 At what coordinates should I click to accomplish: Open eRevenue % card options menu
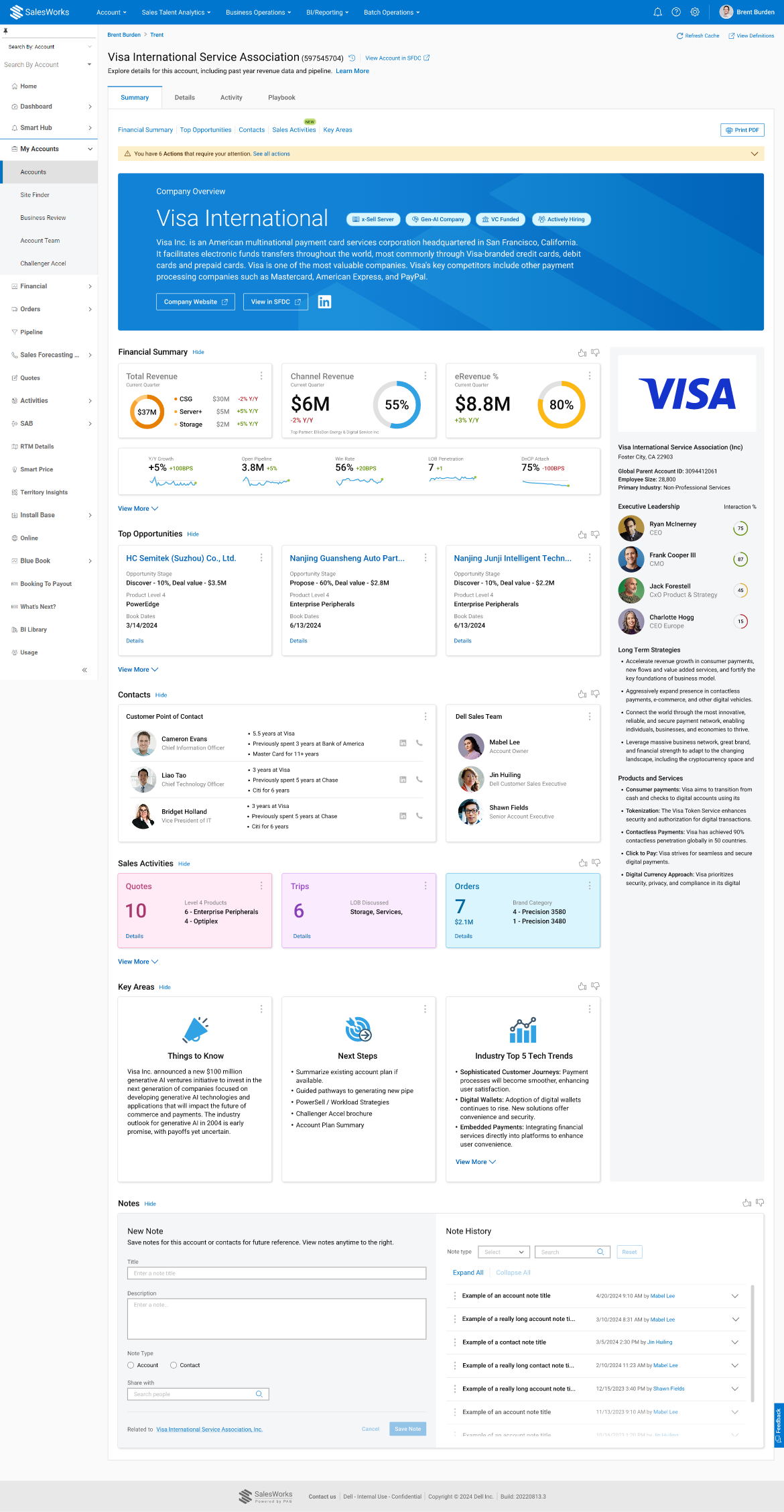[x=590, y=376]
